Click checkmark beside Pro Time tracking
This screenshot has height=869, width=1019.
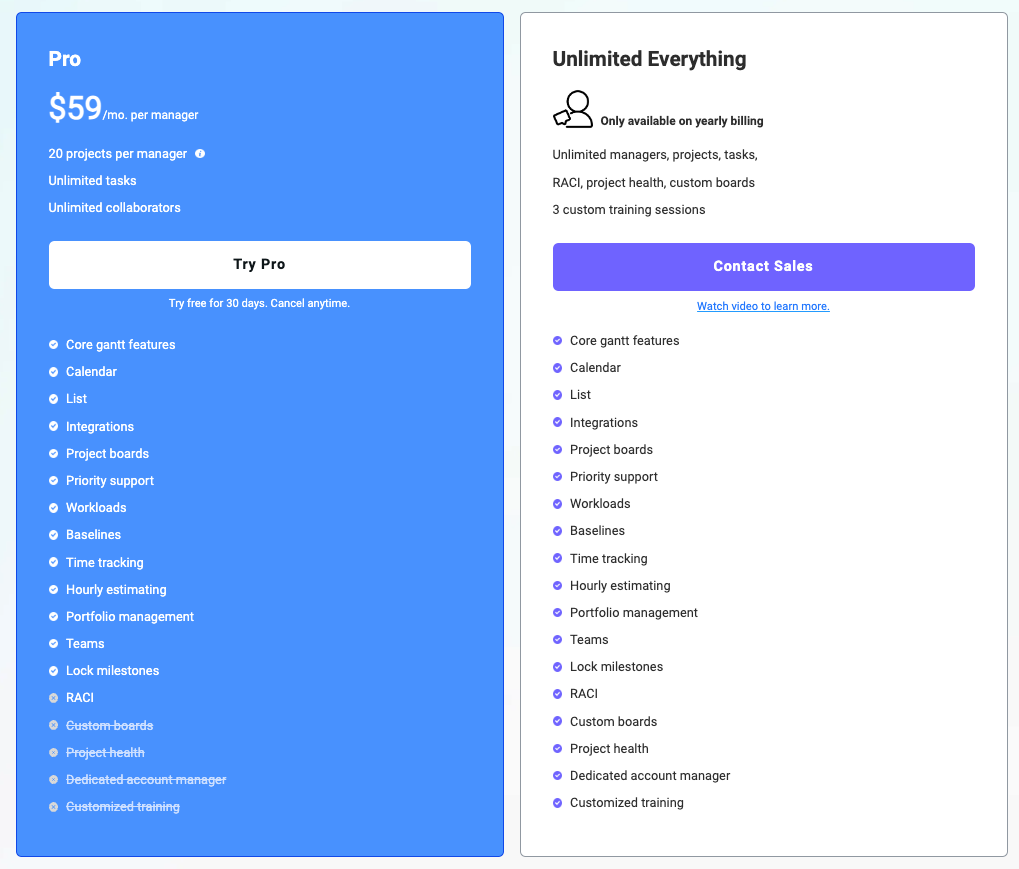point(54,563)
